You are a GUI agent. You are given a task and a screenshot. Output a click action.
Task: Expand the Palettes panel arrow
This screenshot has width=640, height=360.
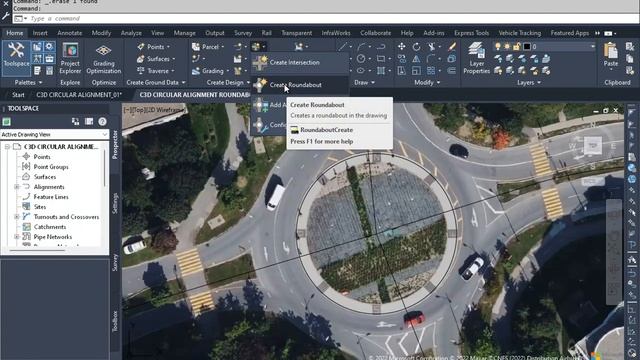[40, 83]
